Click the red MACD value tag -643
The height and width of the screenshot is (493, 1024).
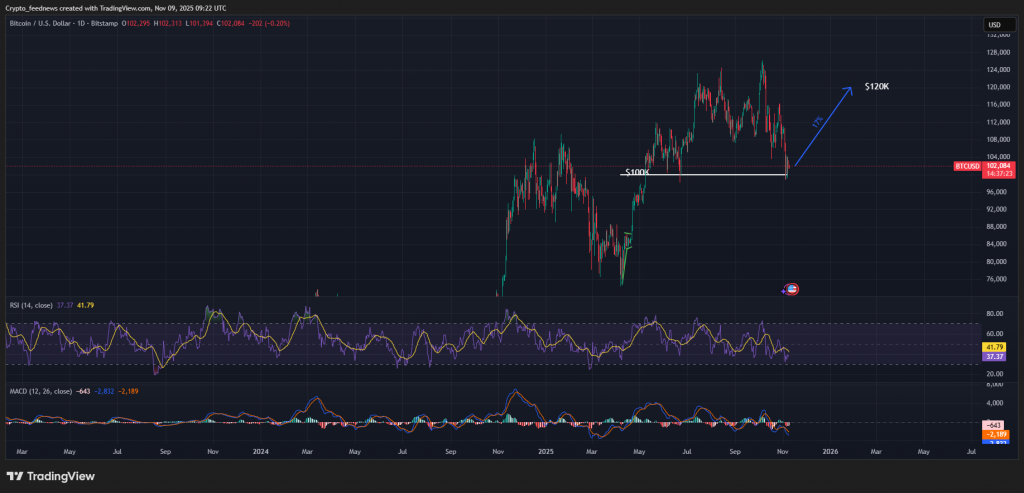(x=995, y=426)
